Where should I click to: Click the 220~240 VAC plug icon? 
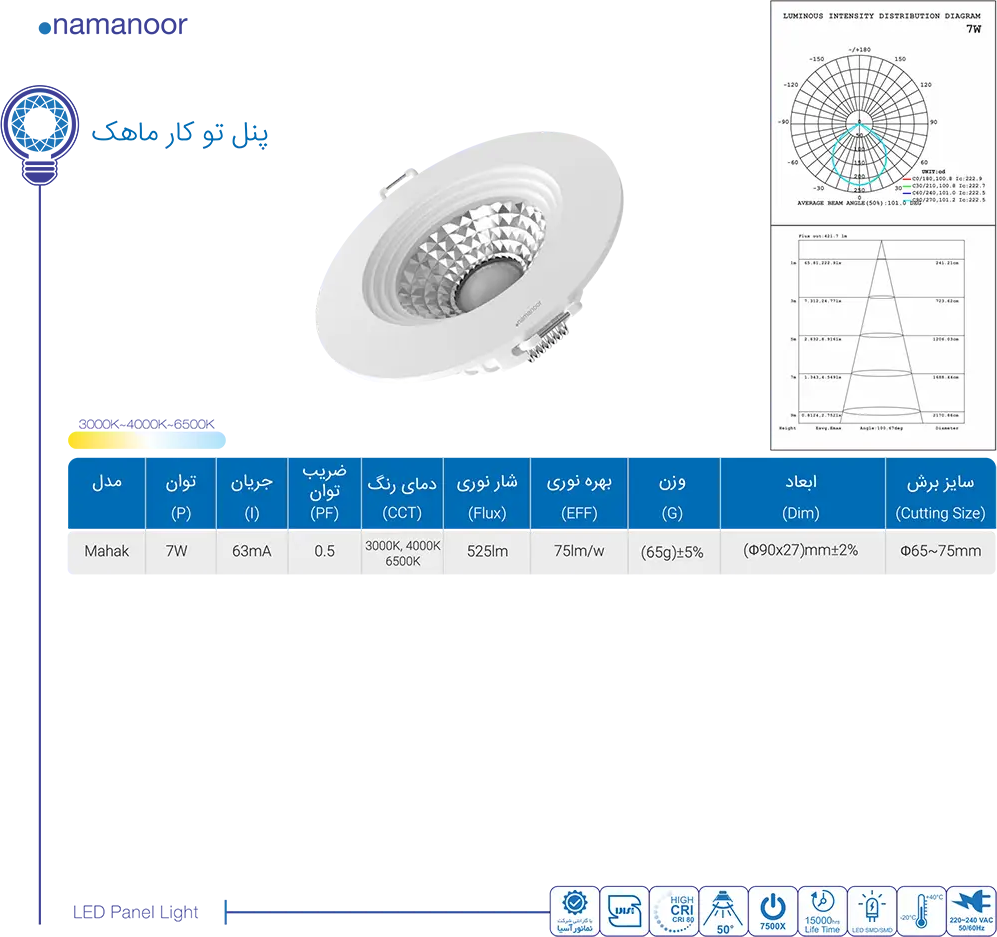point(971,910)
